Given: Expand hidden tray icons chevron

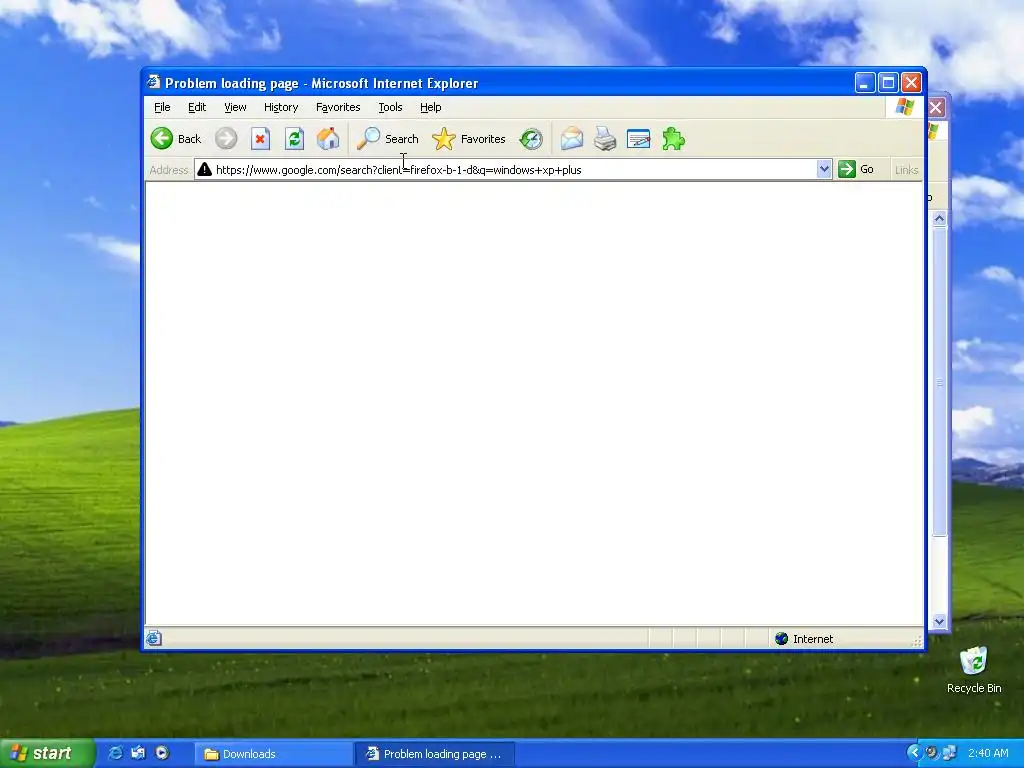Looking at the screenshot, I should coord(914,753).
